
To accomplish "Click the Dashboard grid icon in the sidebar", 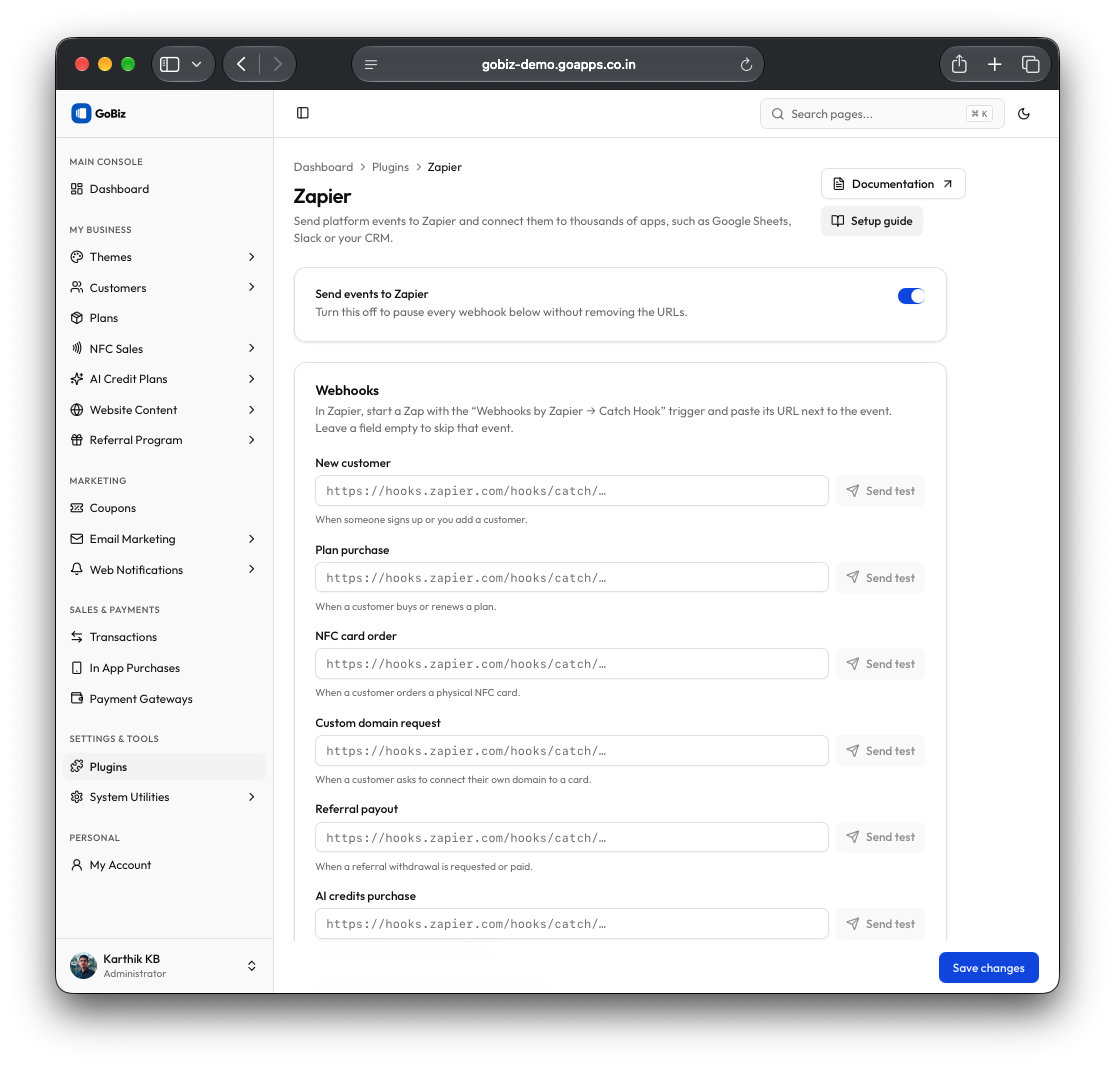I will 77,189.
